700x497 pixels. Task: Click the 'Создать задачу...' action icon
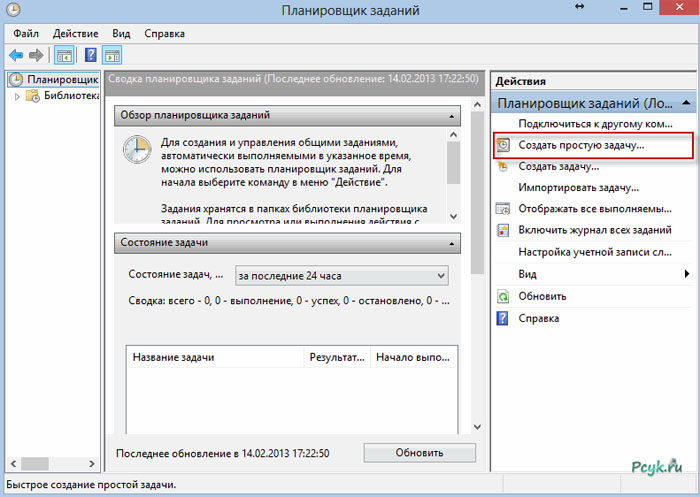click(504, 166)
